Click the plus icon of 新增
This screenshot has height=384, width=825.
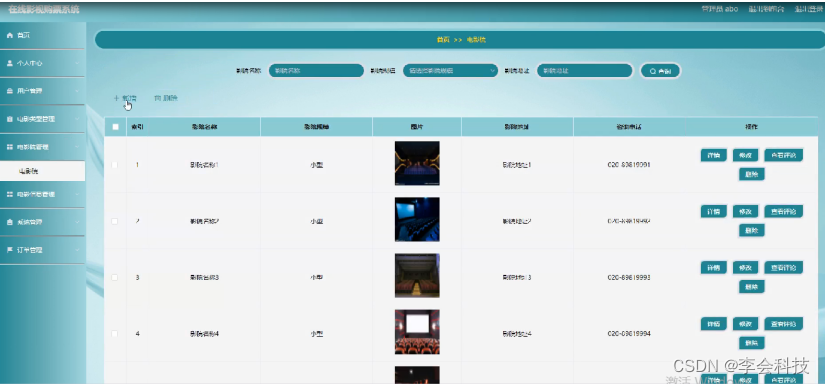tap(116, 98)
